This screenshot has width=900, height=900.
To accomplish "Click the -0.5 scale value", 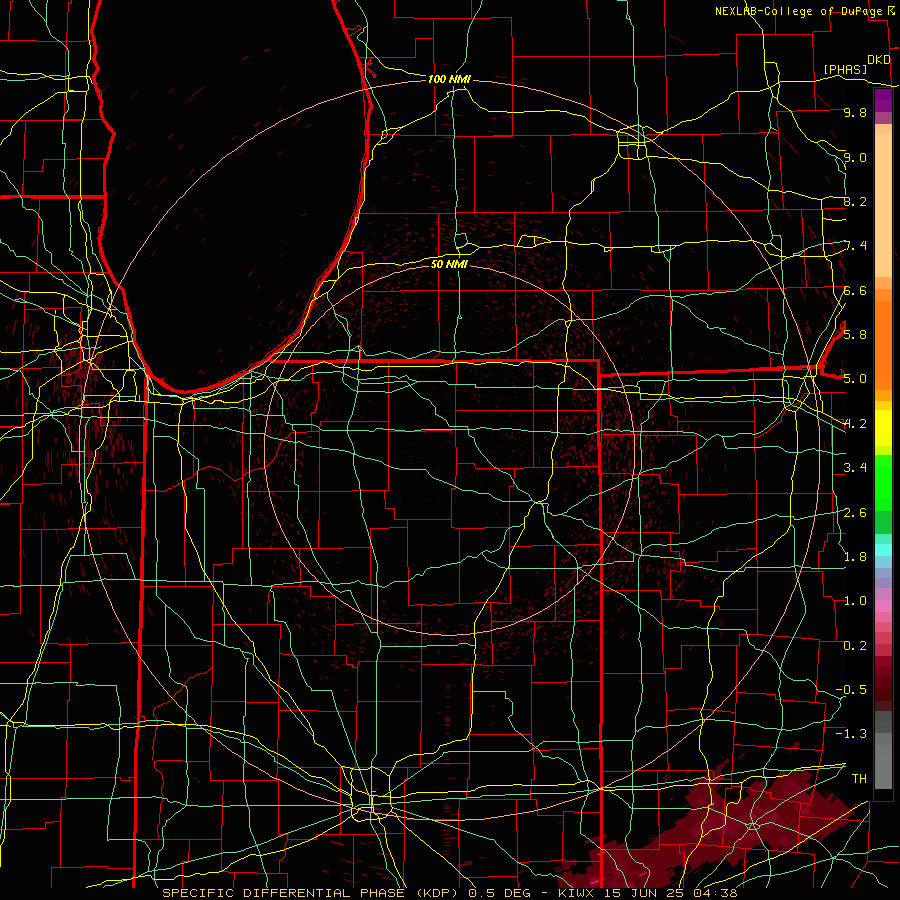I will coord(851,689).
